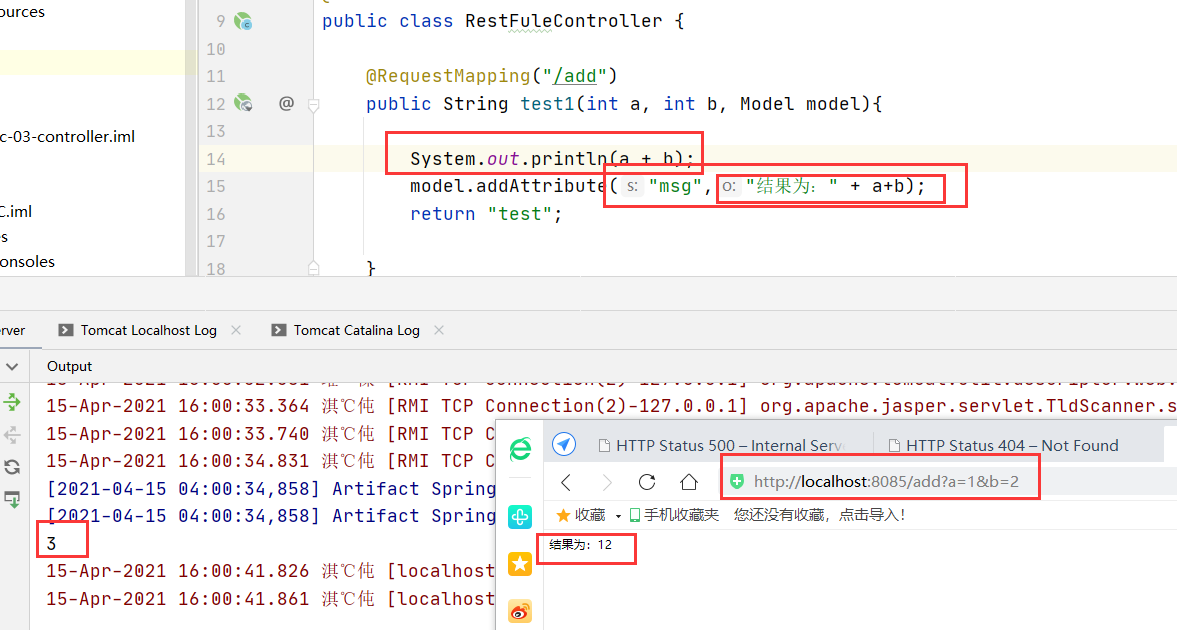1177x630 pixels.
Task: Click the "msg" string argument in addAttribute
Action: tap(674, 186)
